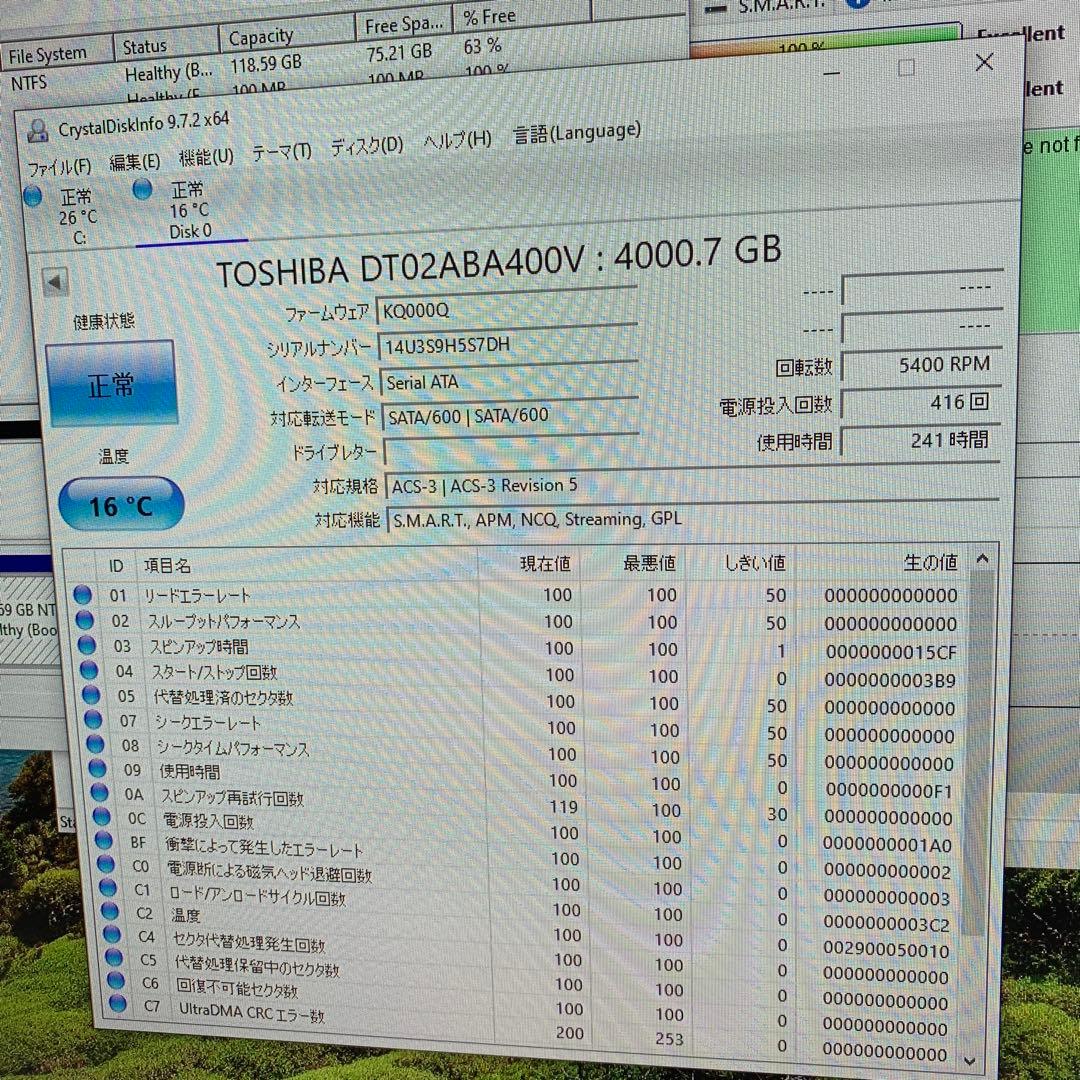Click the status dot for ID 02 row

85,620
